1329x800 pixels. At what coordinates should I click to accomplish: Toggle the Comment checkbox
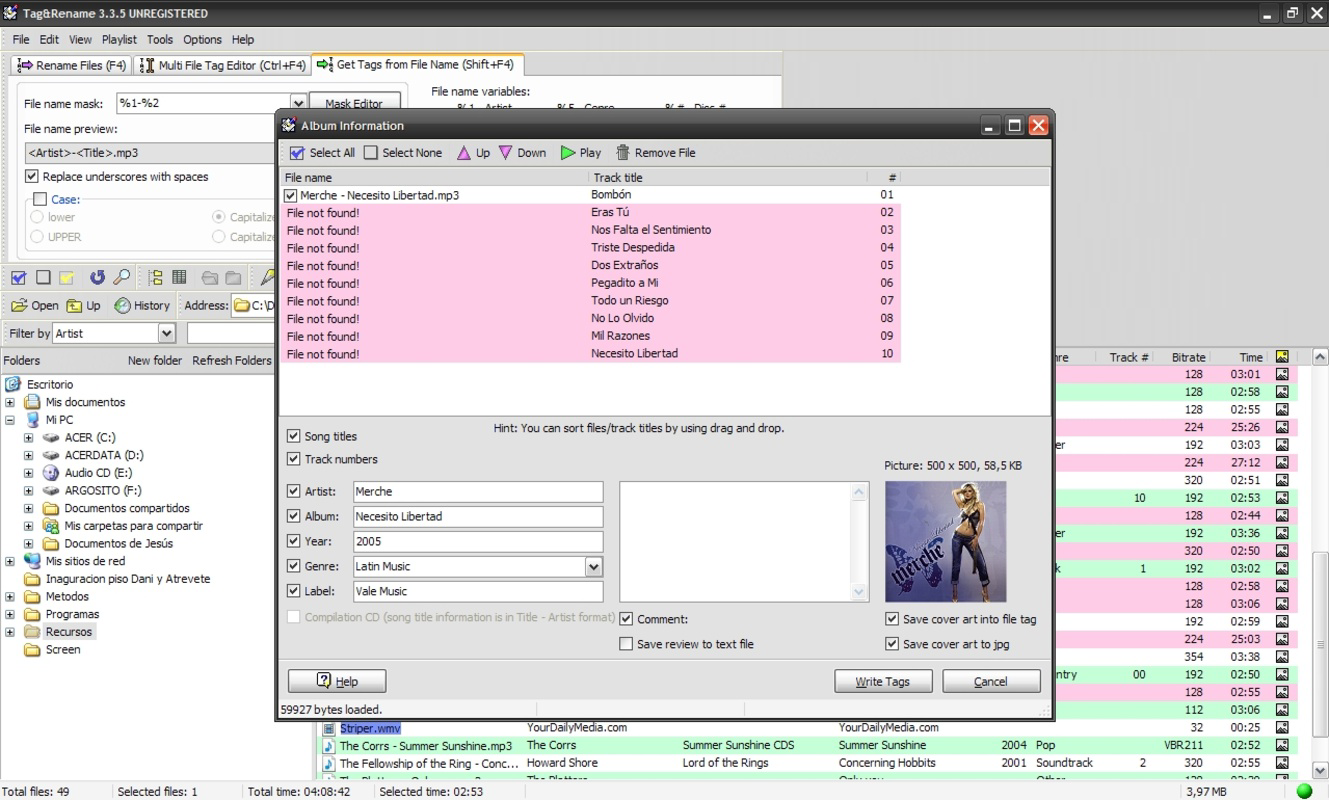tap(626, 619)
